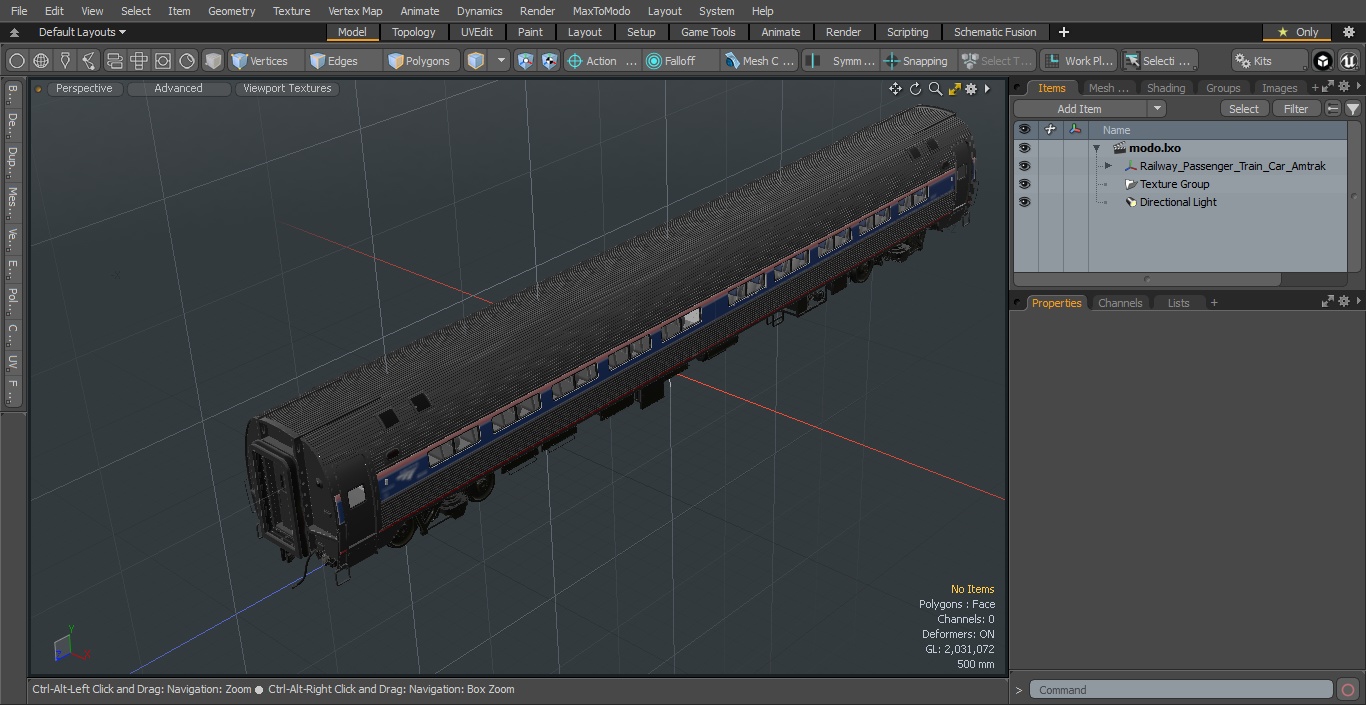The width and height of the screenshot is (1366, 705).
Task: Click viewport arrow expander icon
Action: coord(987,89)
